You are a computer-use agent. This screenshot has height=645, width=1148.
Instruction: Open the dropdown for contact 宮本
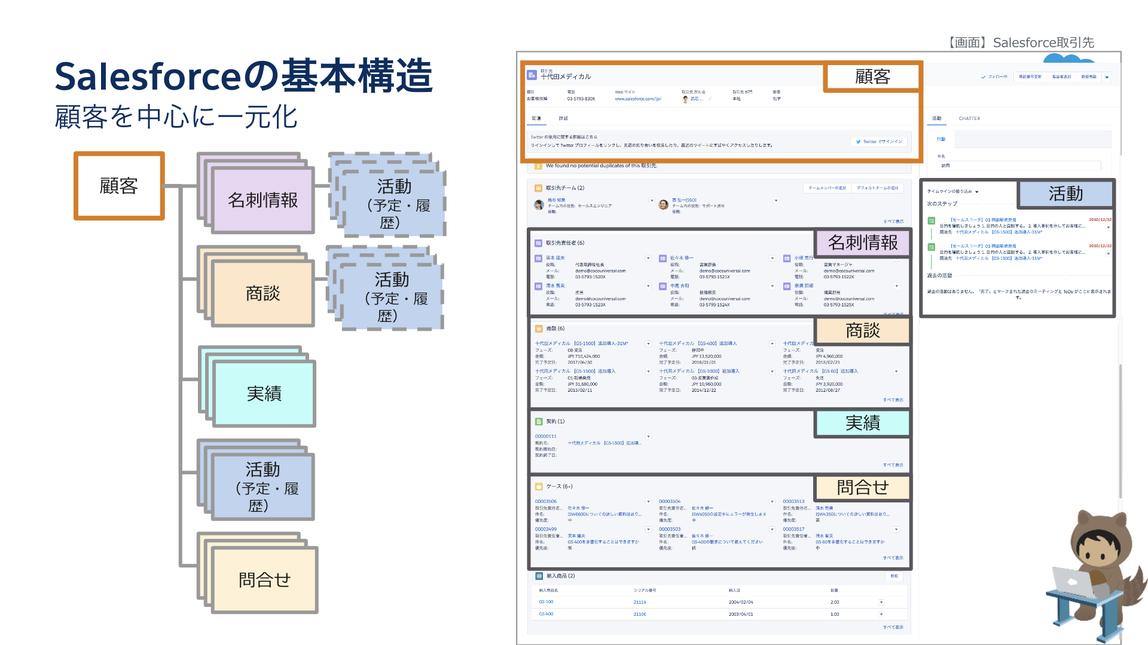[648, 258]
